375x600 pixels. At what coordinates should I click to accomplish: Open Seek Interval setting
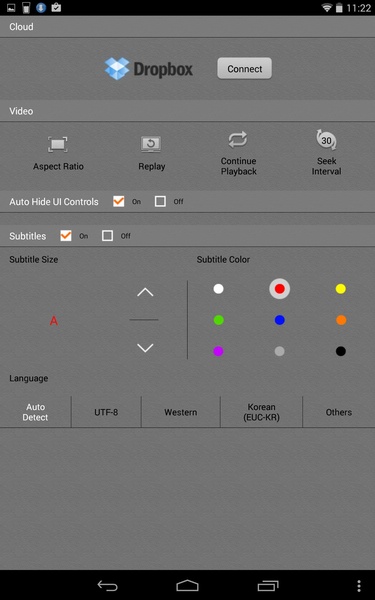[x=326, y=152]
